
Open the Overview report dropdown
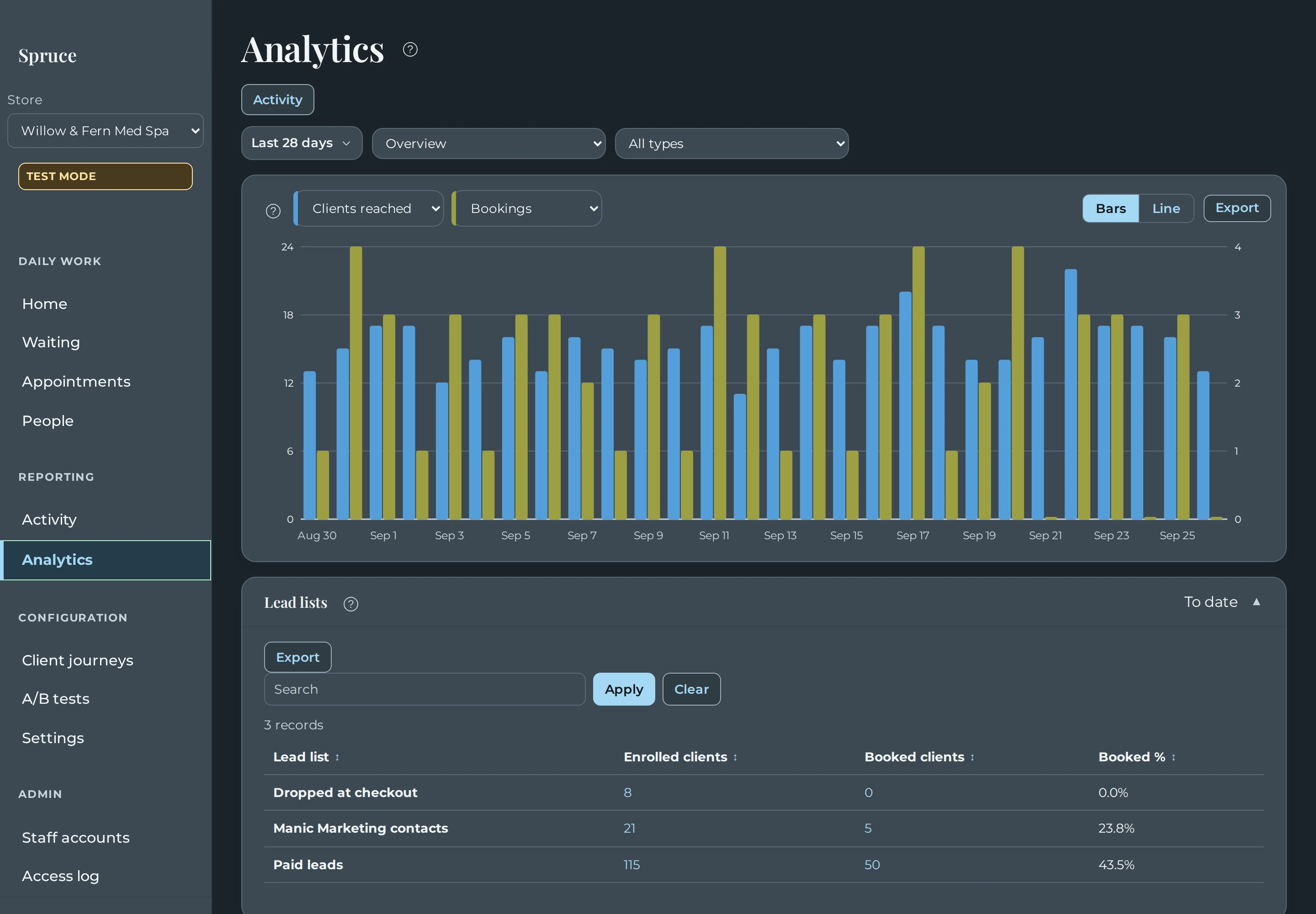[x=488, y=143]
